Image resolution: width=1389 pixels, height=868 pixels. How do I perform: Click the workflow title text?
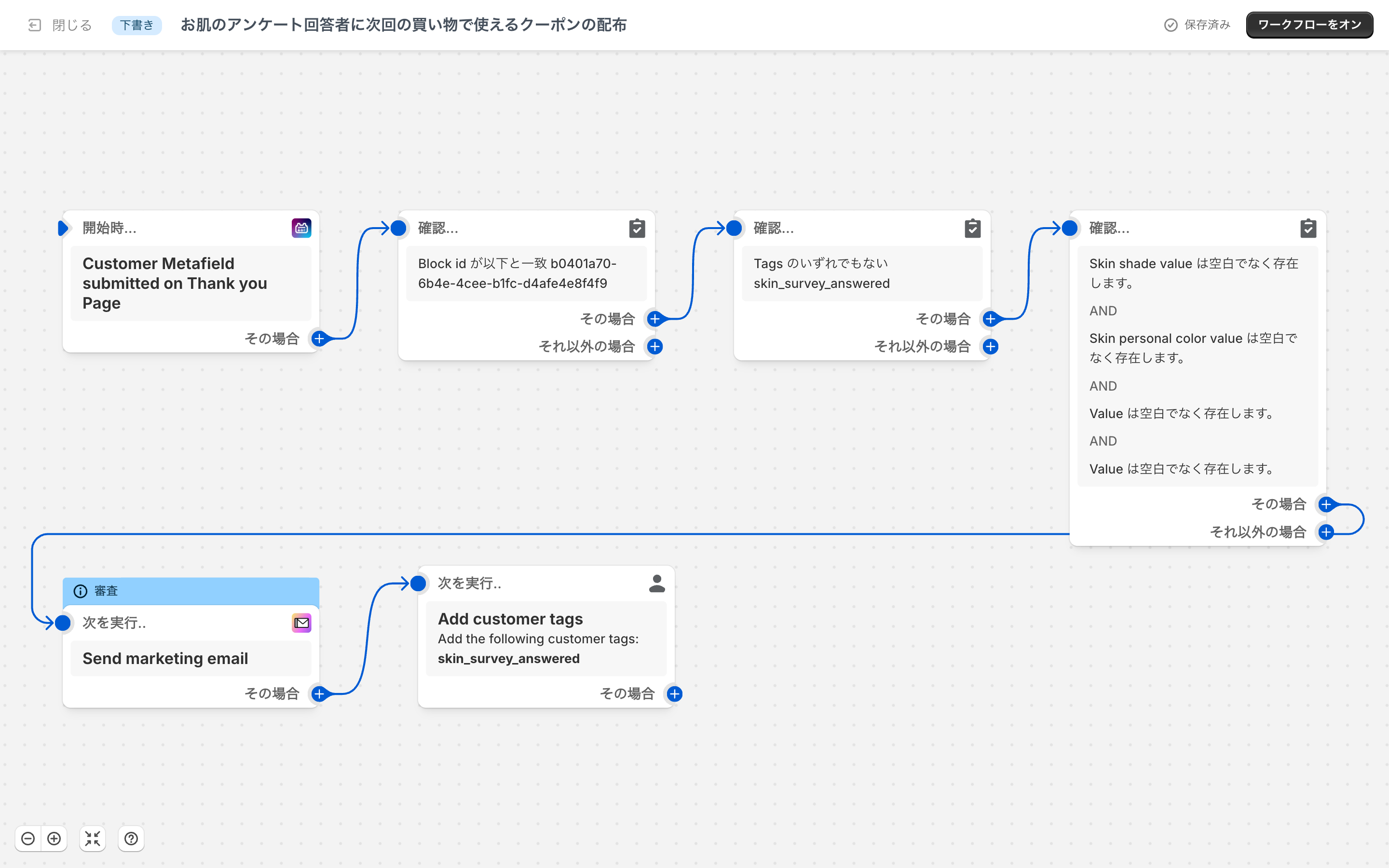pos(404,25)
